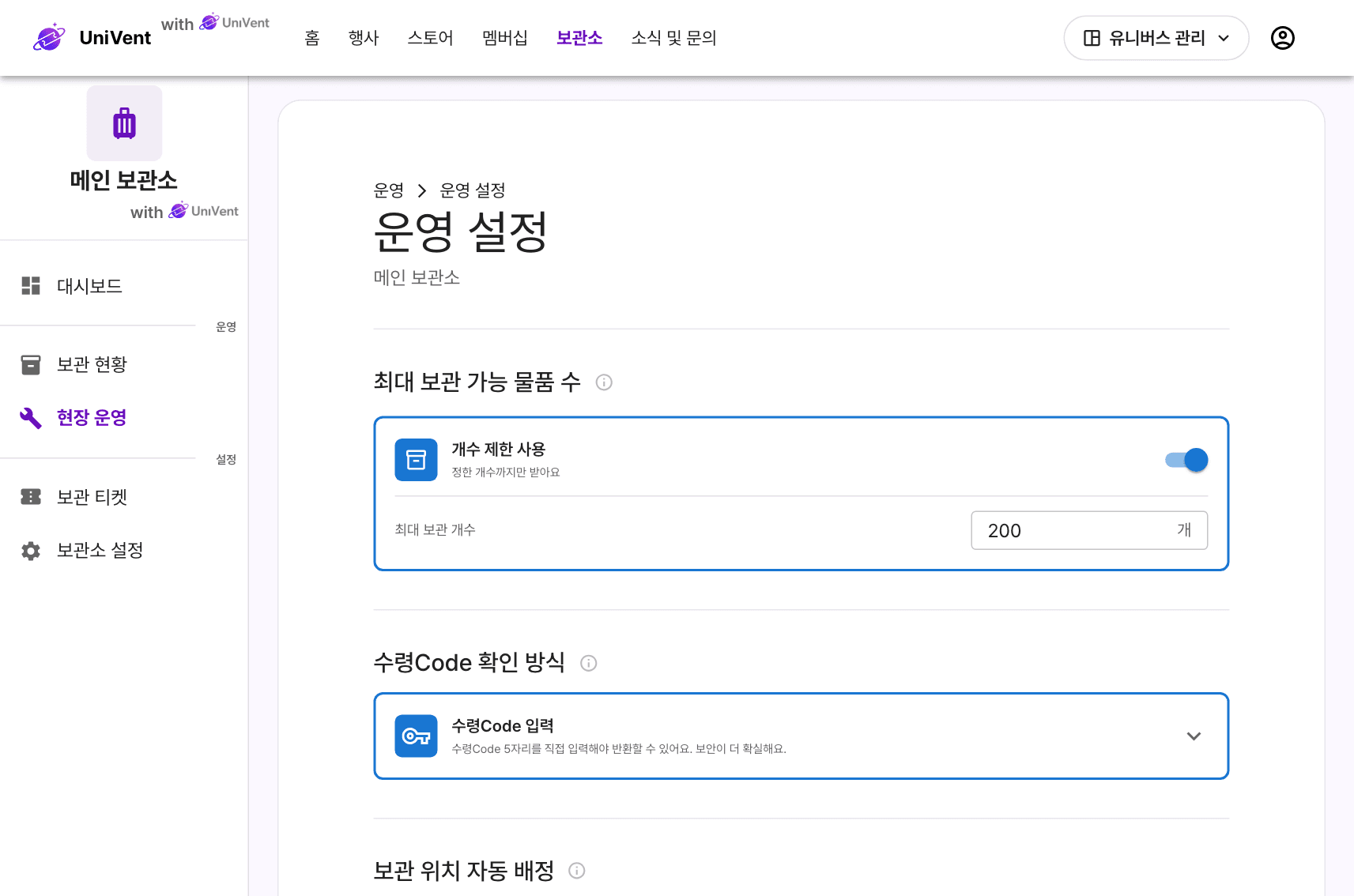Open the 소식 및 문의 menu item
Image resolution: width=1354 pixels, height=896 pixels.
click(673, 38)
